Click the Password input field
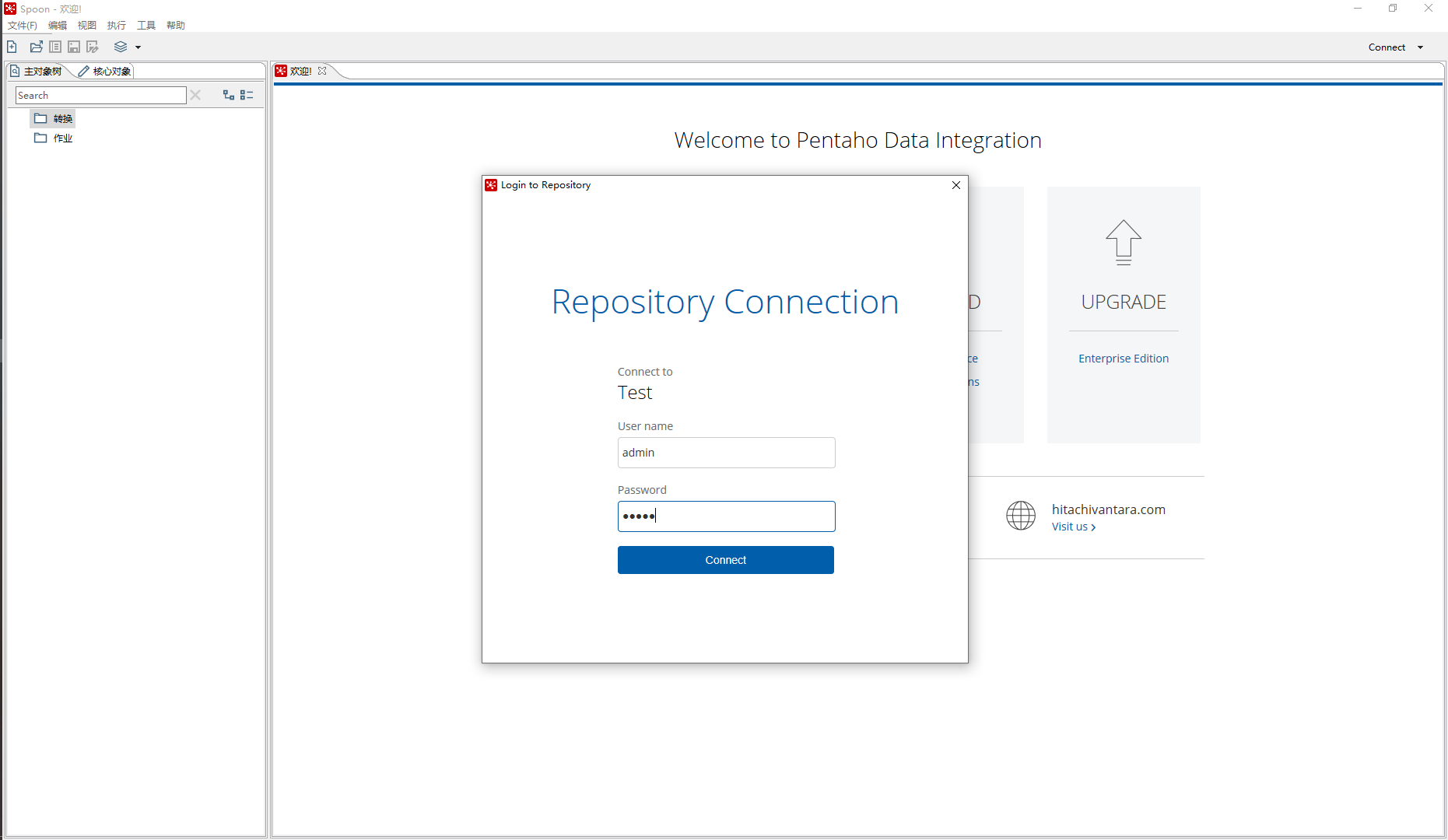1448x840 pixels. coord(727,516)
